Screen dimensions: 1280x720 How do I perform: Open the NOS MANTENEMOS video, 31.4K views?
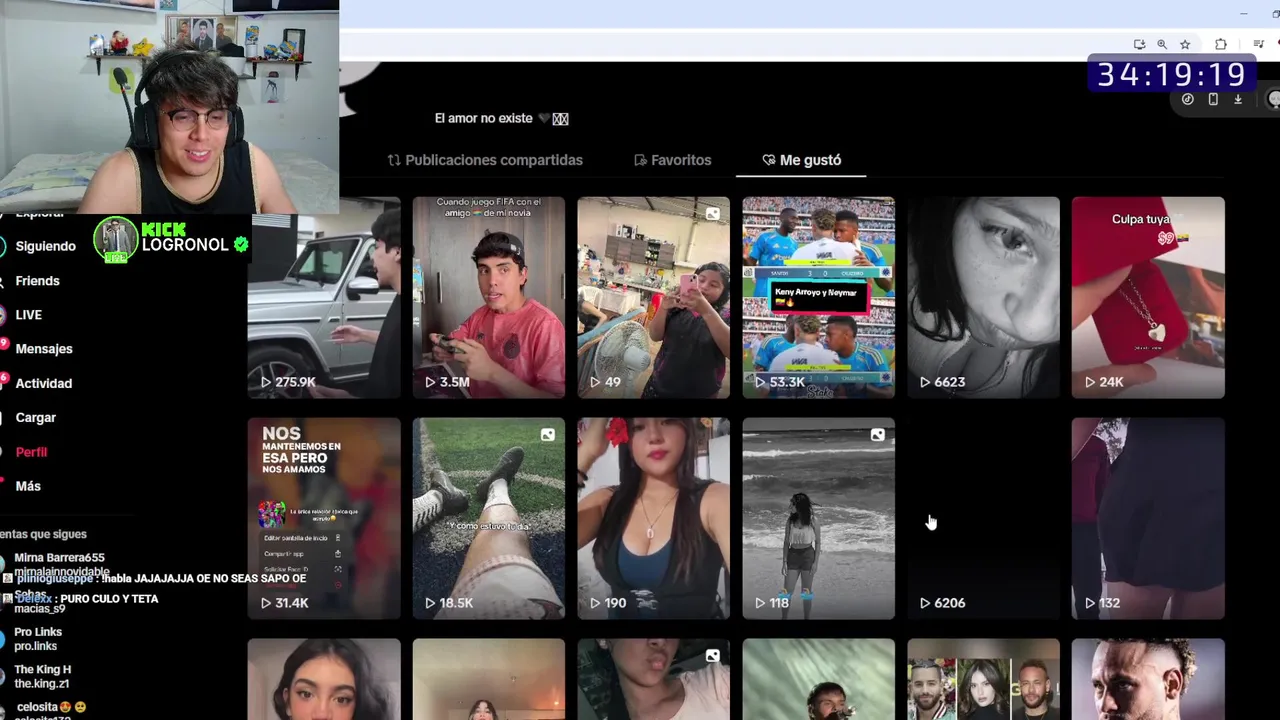pyautogui.click(x=324, y=518)
